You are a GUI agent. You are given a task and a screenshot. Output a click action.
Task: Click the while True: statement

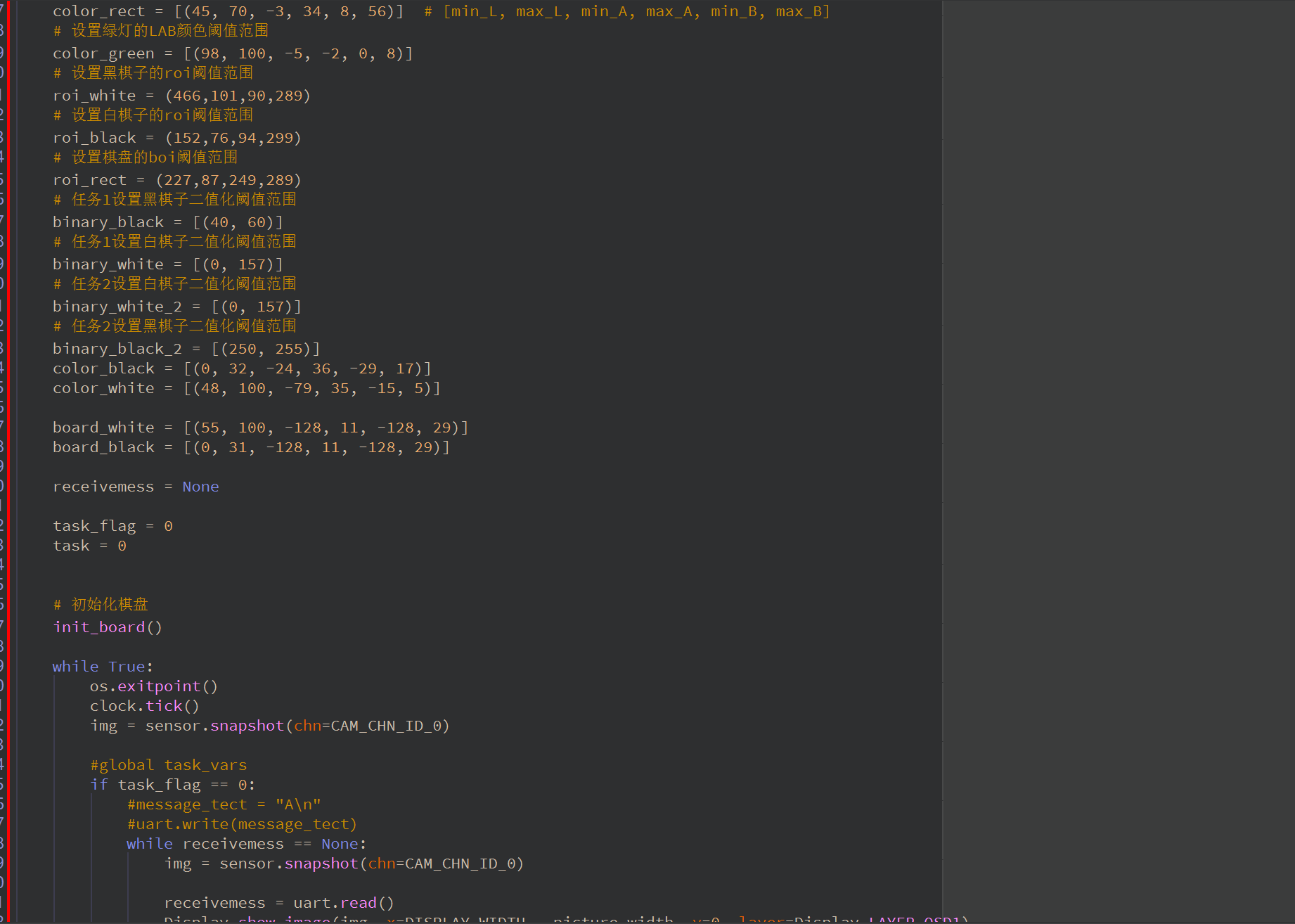coord(103,667)
